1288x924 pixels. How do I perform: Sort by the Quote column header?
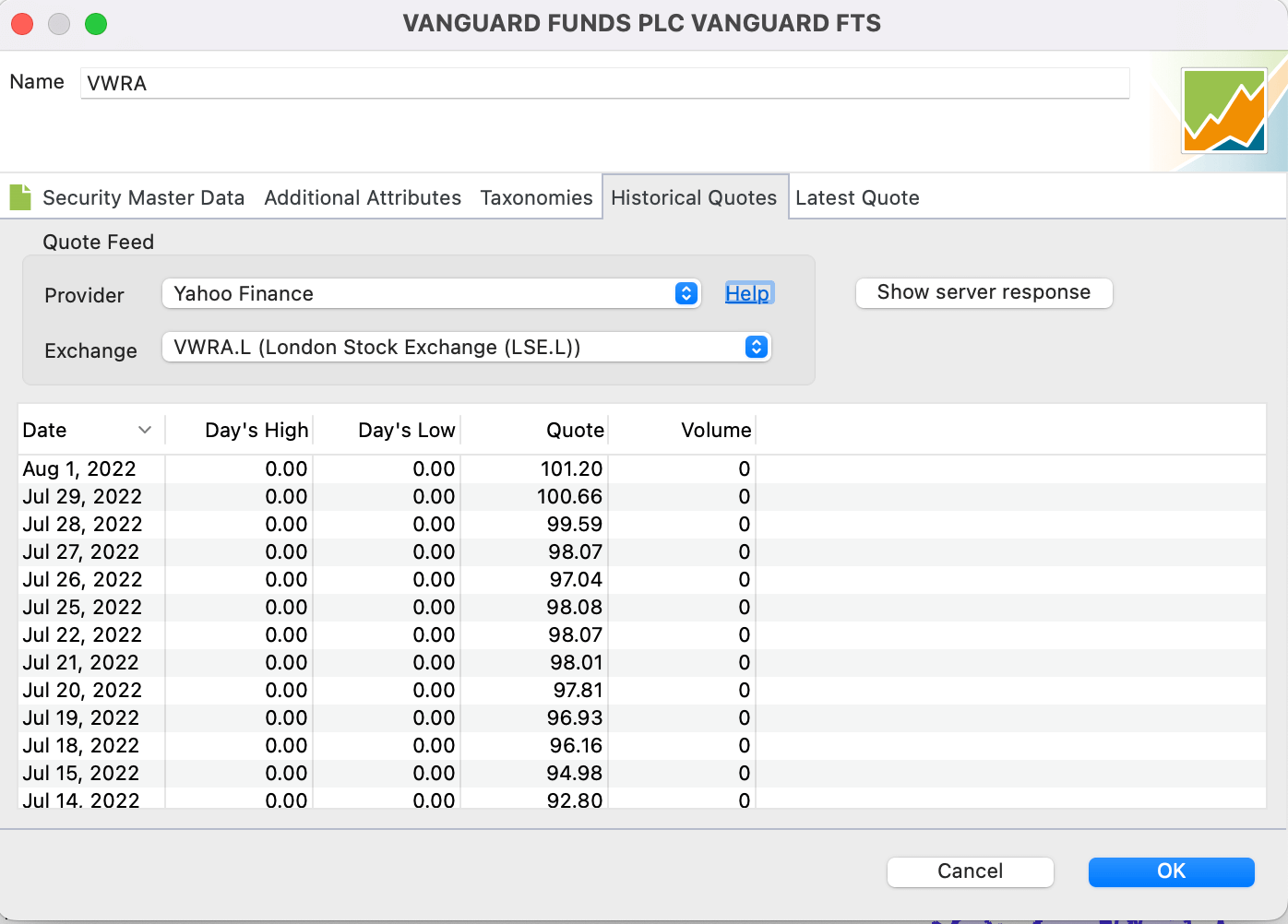[x=575, y=430]
